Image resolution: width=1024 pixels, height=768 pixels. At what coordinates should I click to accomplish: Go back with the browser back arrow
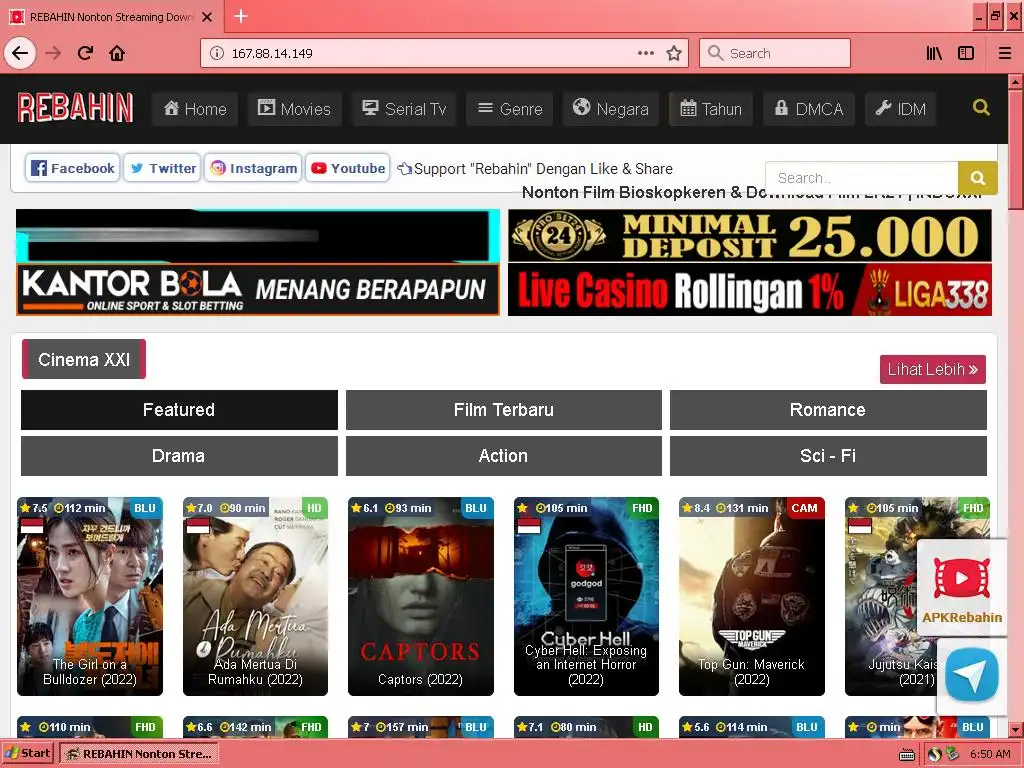(x=20, y=53)
